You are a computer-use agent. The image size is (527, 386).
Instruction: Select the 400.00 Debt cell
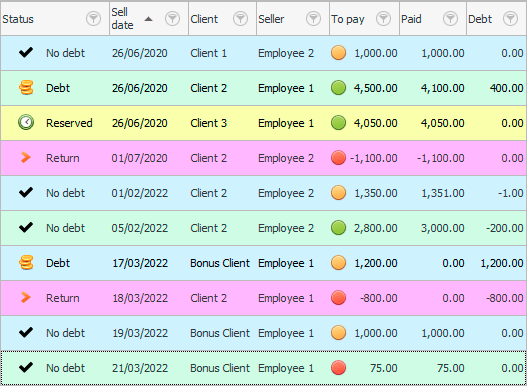(497, 88)
